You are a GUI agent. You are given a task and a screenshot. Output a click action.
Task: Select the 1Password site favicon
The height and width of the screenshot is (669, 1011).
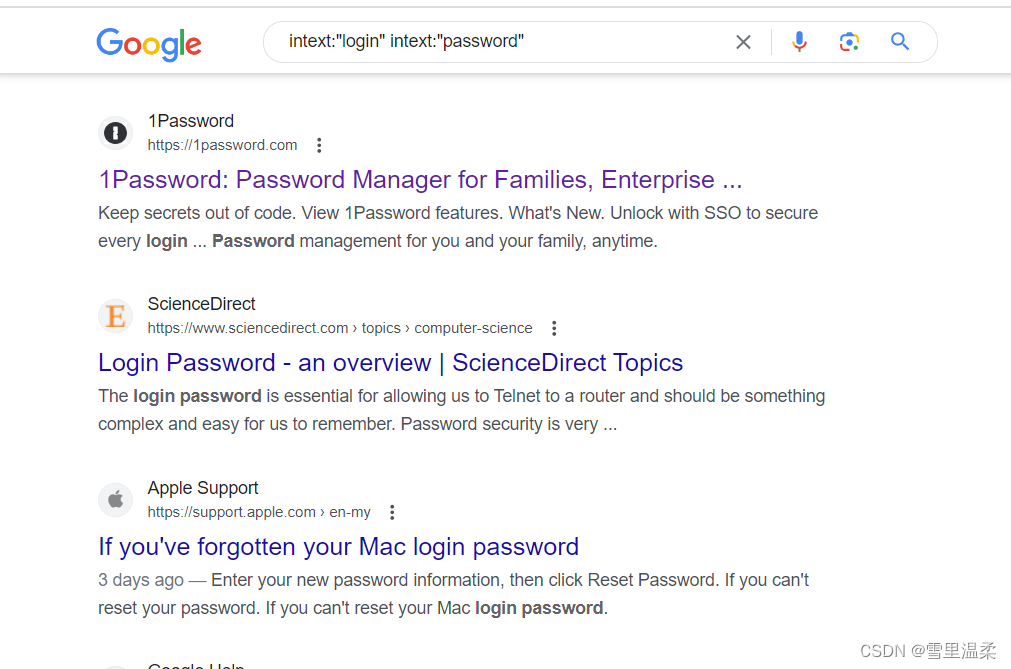[x=115, y=132]
